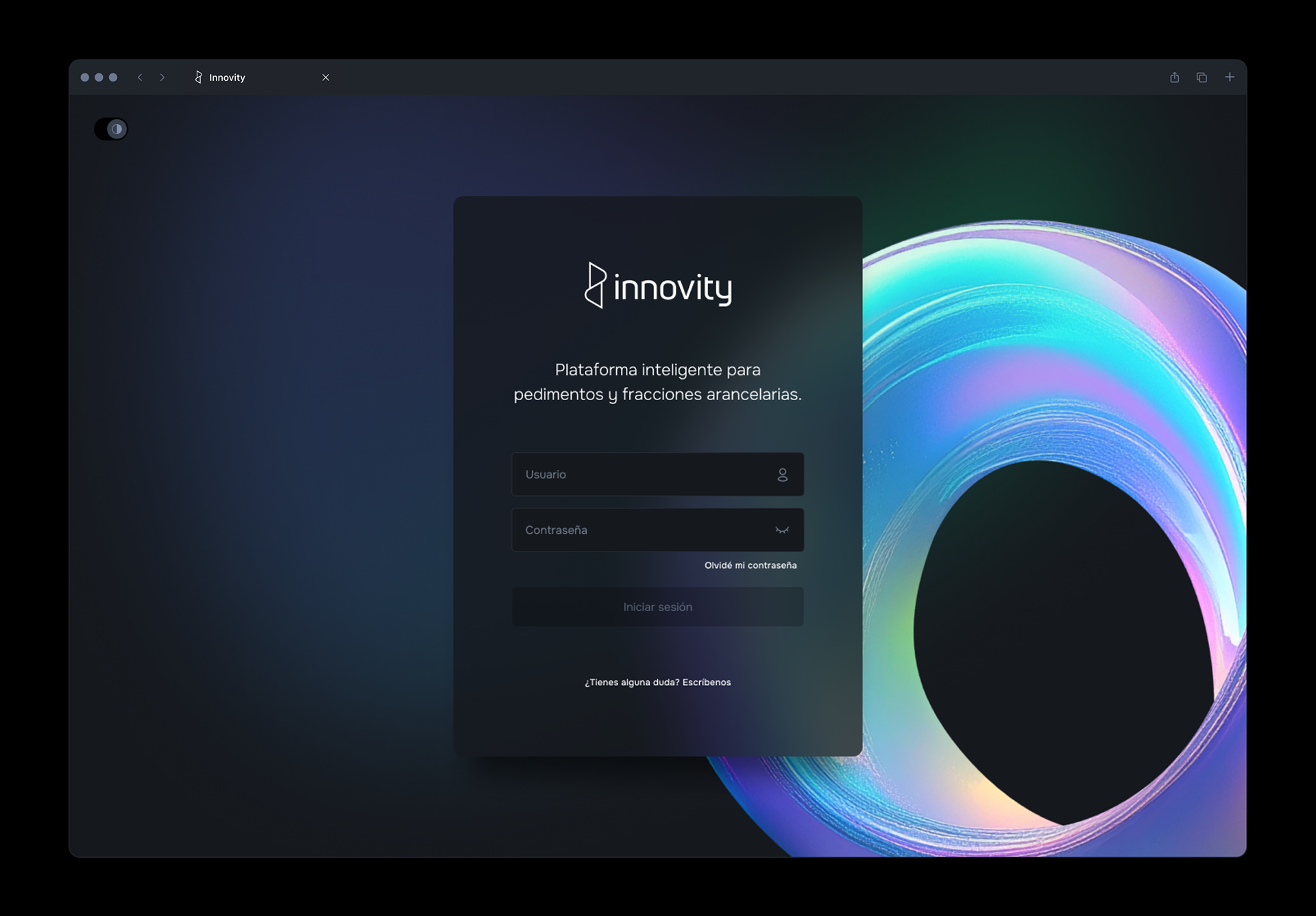The width and height of the screenshot is (1316, 916).
Task: Open the Olvidé mi contraseña link
Action: pyautogui.click(x=751, y=565)
